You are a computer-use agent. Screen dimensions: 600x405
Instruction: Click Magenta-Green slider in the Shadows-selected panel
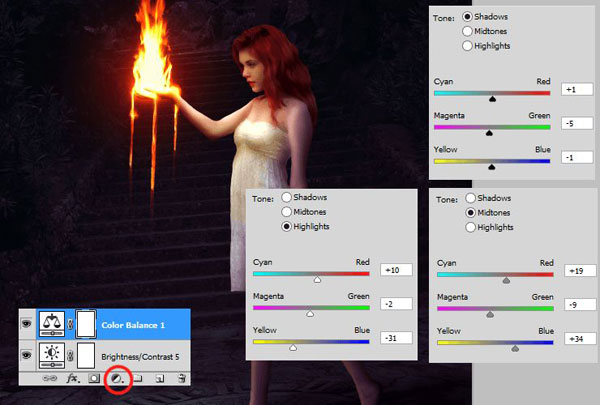(492, 127)
